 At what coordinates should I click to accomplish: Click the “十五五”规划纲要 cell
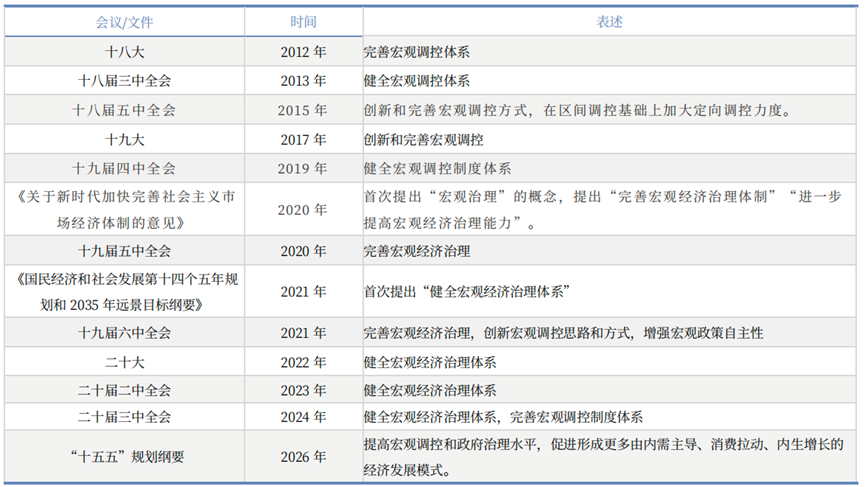(x=125, y=458)
